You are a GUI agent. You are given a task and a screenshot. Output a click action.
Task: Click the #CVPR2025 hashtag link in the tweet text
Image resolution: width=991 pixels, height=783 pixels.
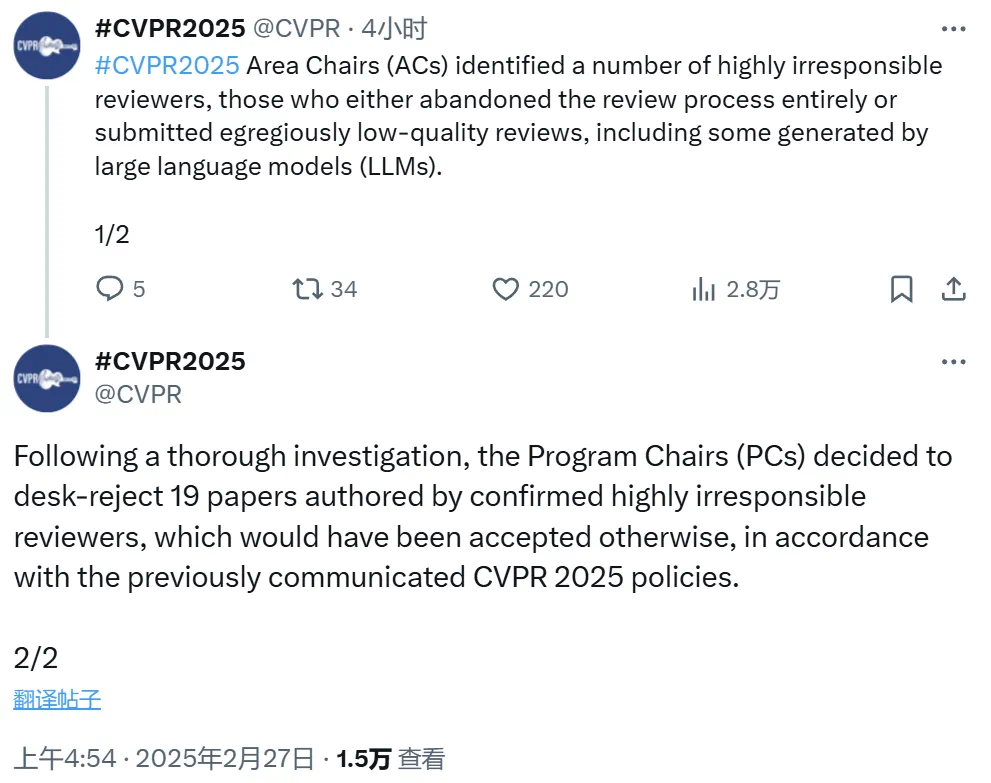[167, 66]
